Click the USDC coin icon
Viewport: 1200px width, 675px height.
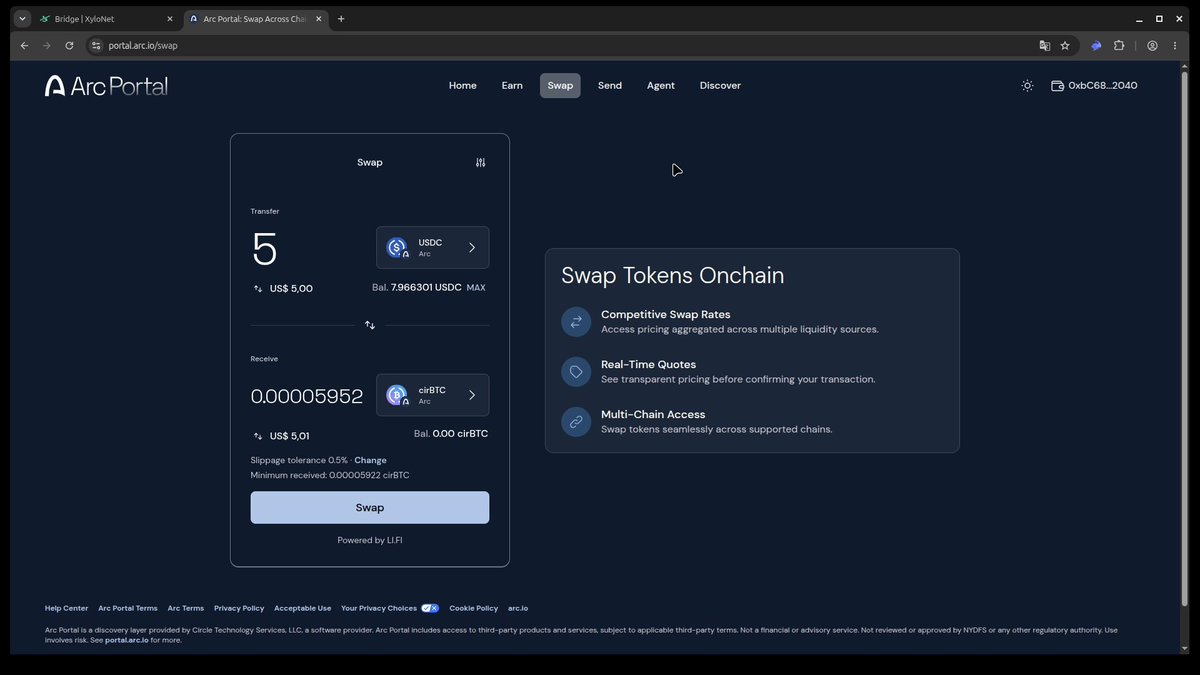coord(397,247)
